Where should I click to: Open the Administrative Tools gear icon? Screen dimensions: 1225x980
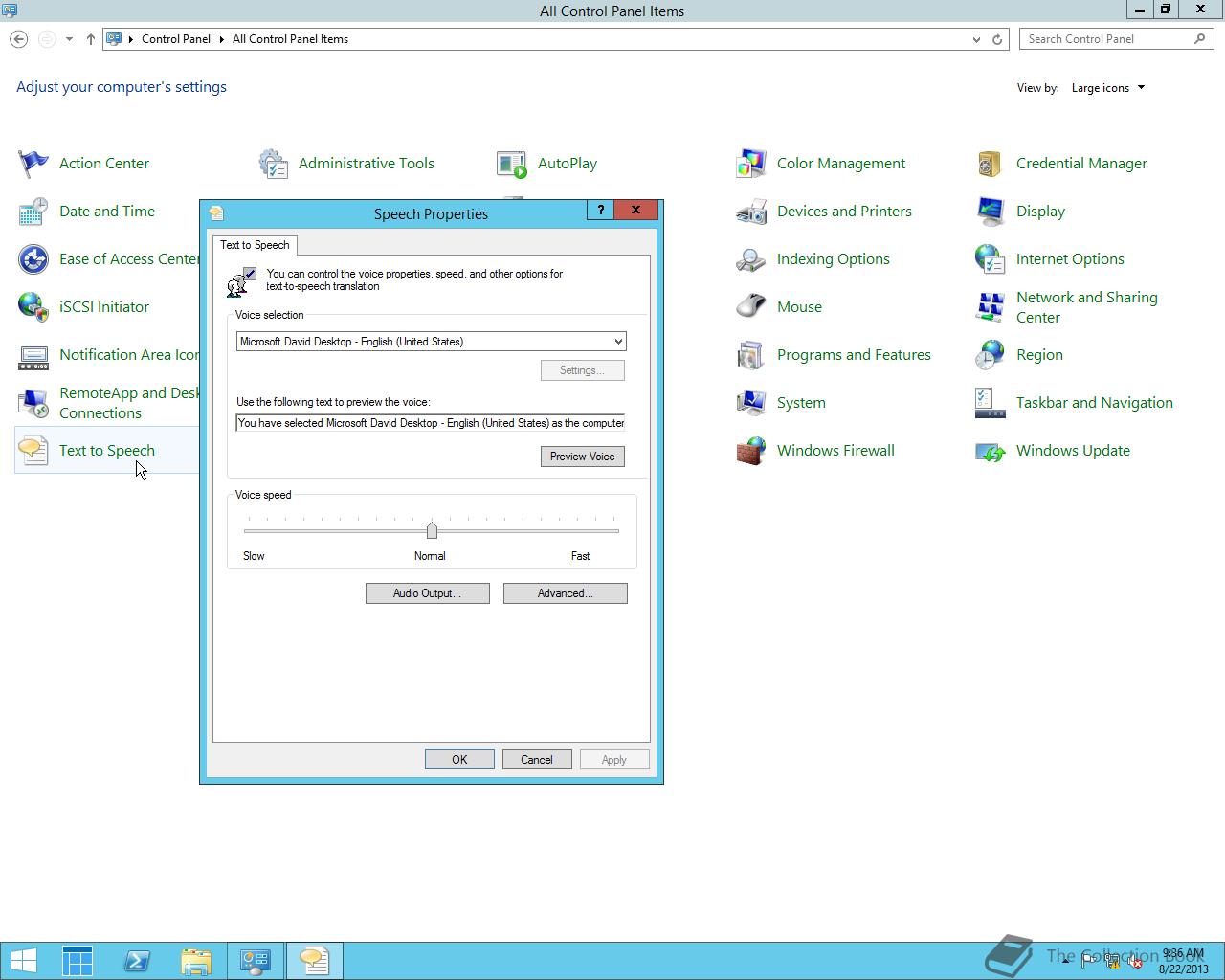273,164
